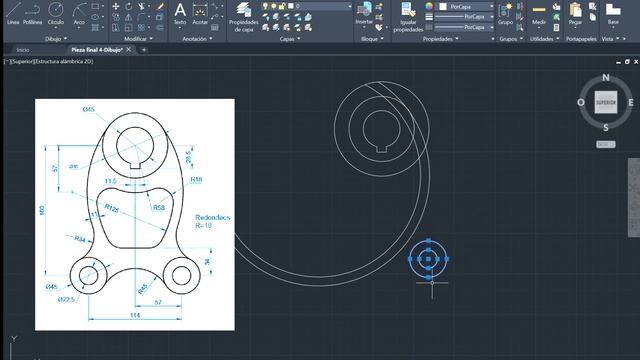Choose the Fillet (Empalme) tool
The height and width of the screenshot is (360, 640).
[x=141, y=17]
